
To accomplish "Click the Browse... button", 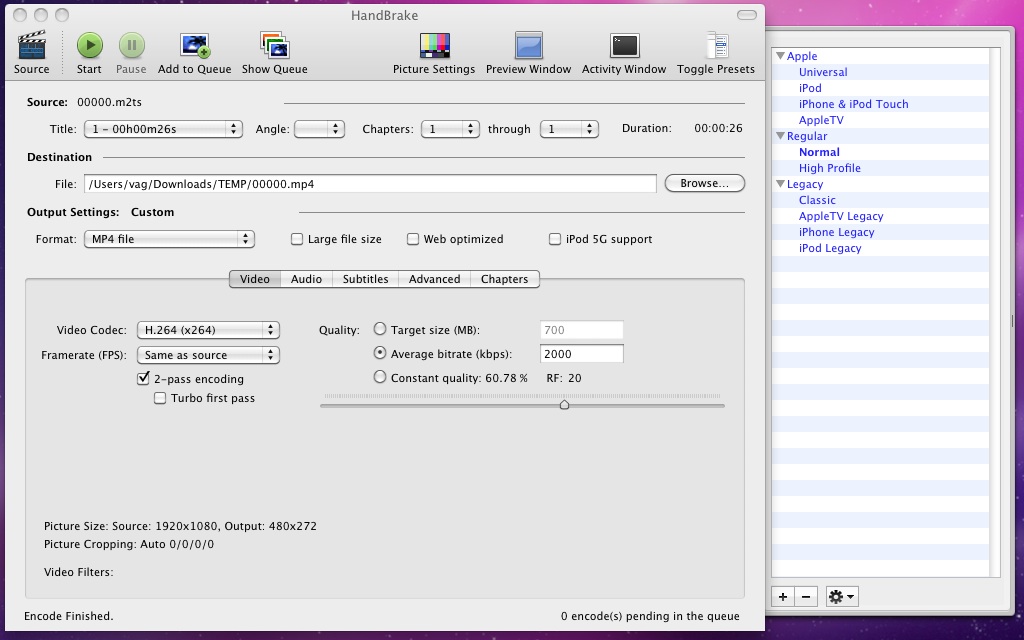I will (705, 184).
